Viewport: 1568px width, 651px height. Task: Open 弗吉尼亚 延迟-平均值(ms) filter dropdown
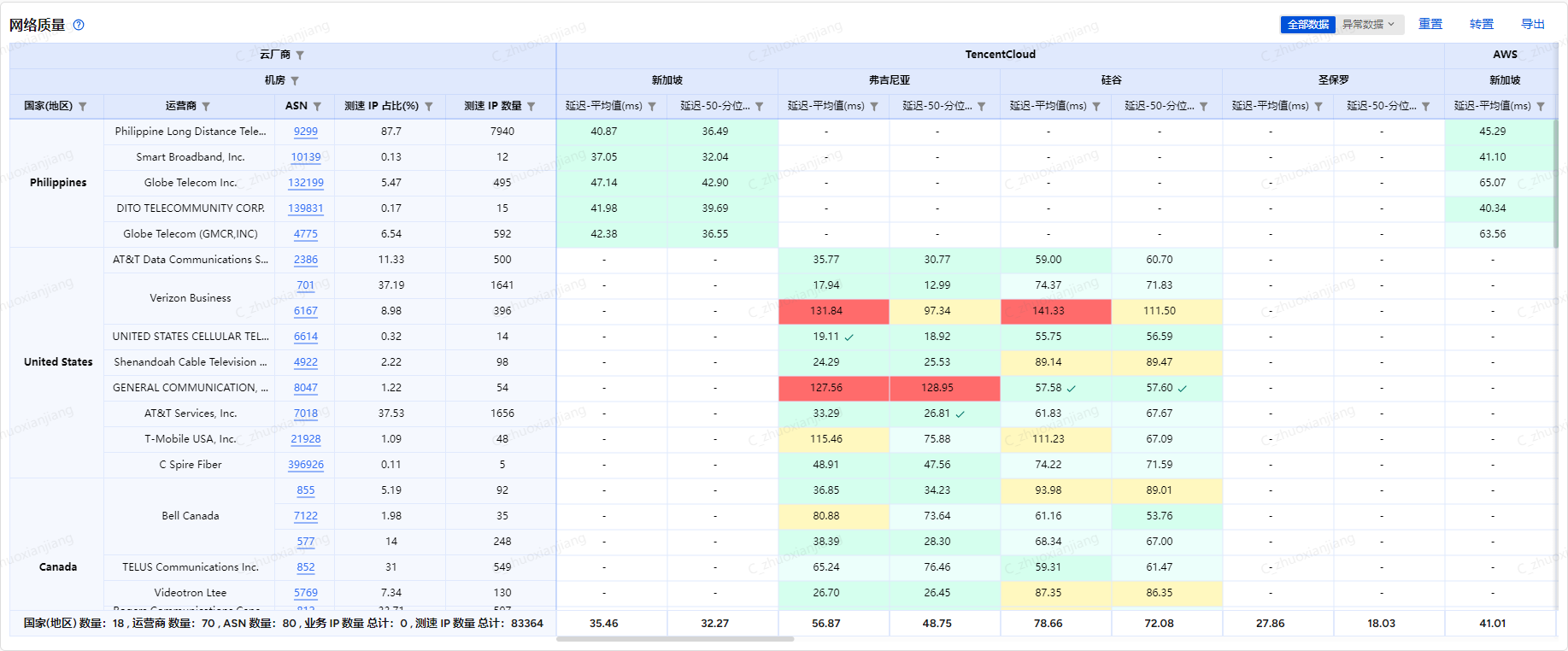[874, 107]
